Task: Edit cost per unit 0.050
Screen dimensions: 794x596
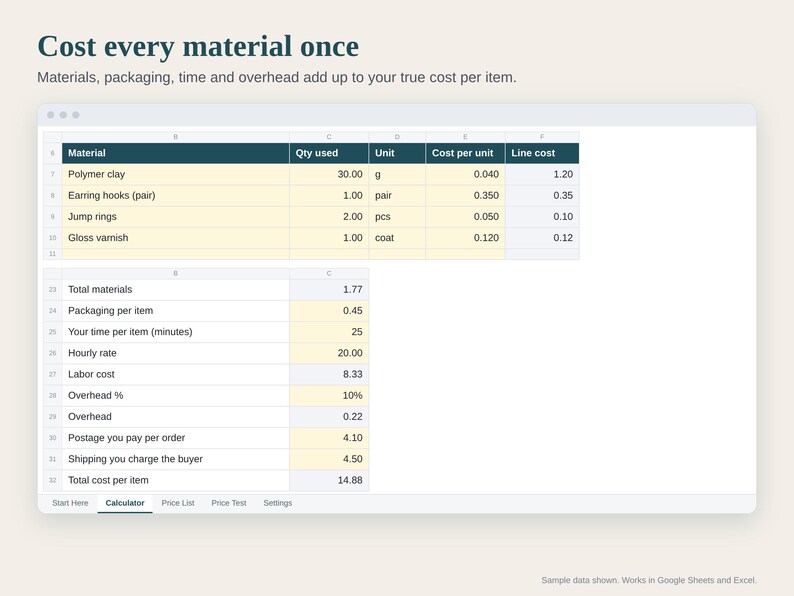Action: (465, 217)
